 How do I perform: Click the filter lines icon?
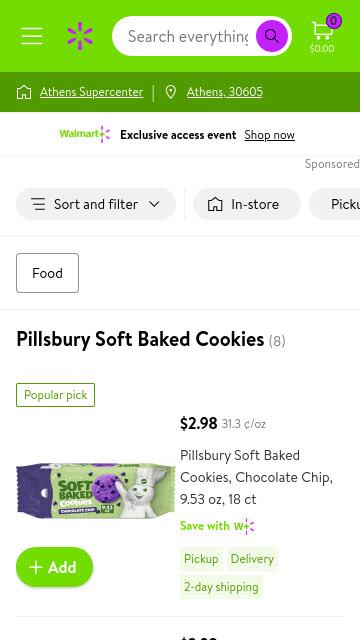pyautogui.click(x=38, y=204)
